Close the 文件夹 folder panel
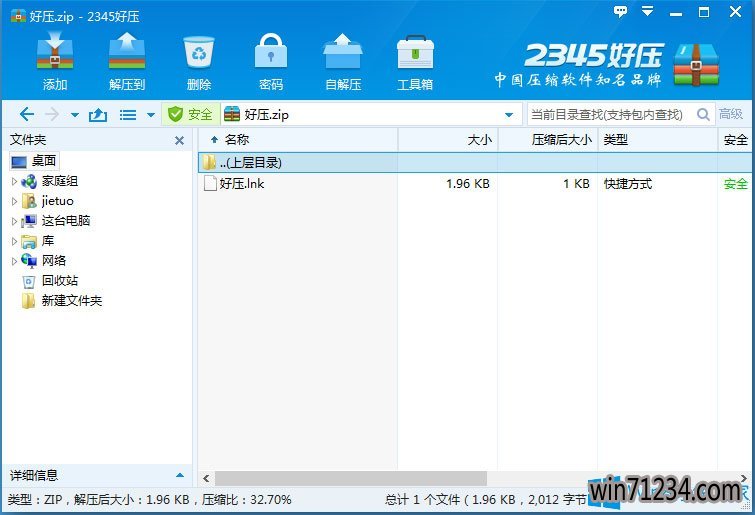This screenshot has width=755, height=515. 179,141
